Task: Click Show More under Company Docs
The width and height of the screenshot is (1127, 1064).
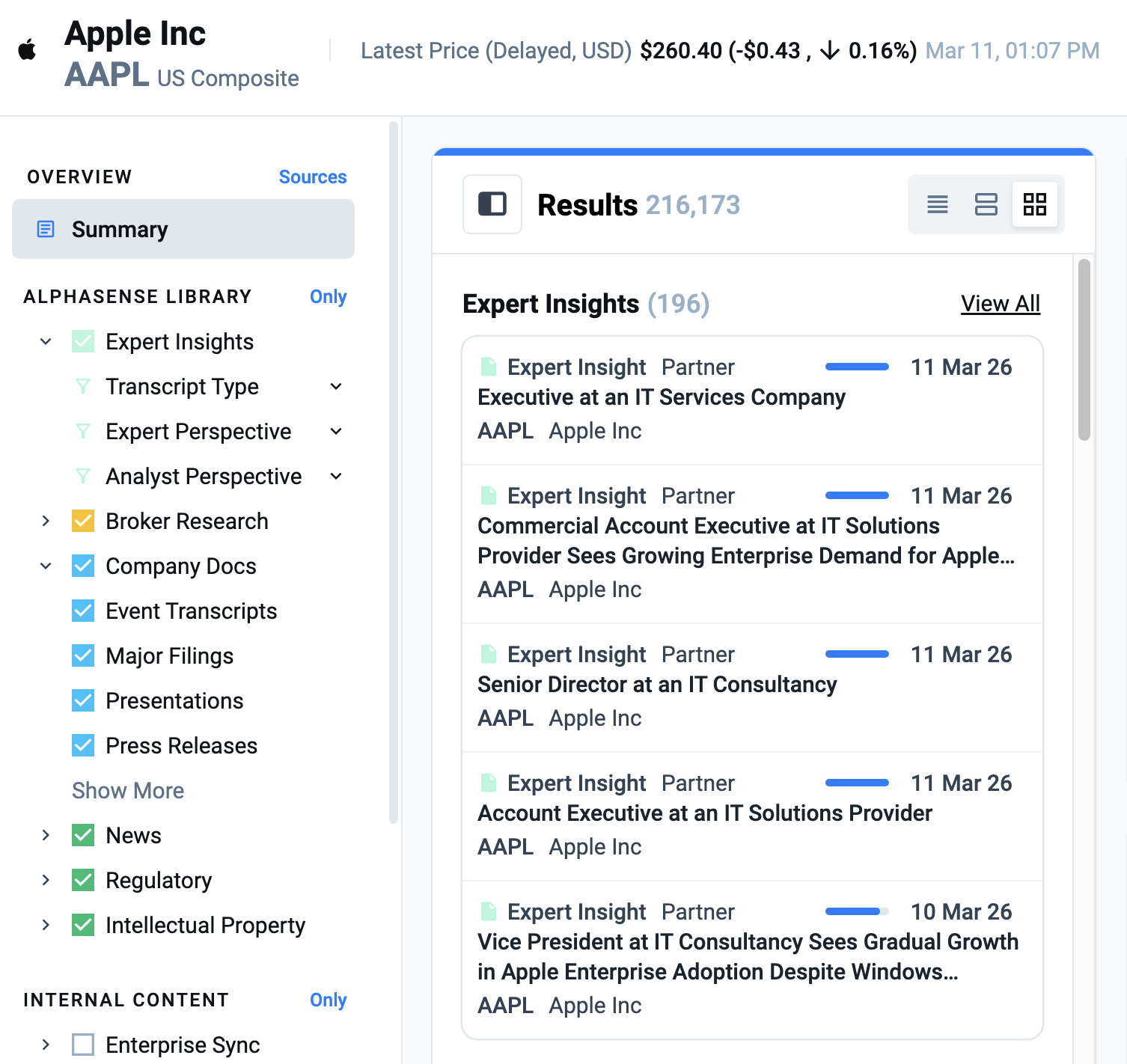Action: tap(128, 791)
